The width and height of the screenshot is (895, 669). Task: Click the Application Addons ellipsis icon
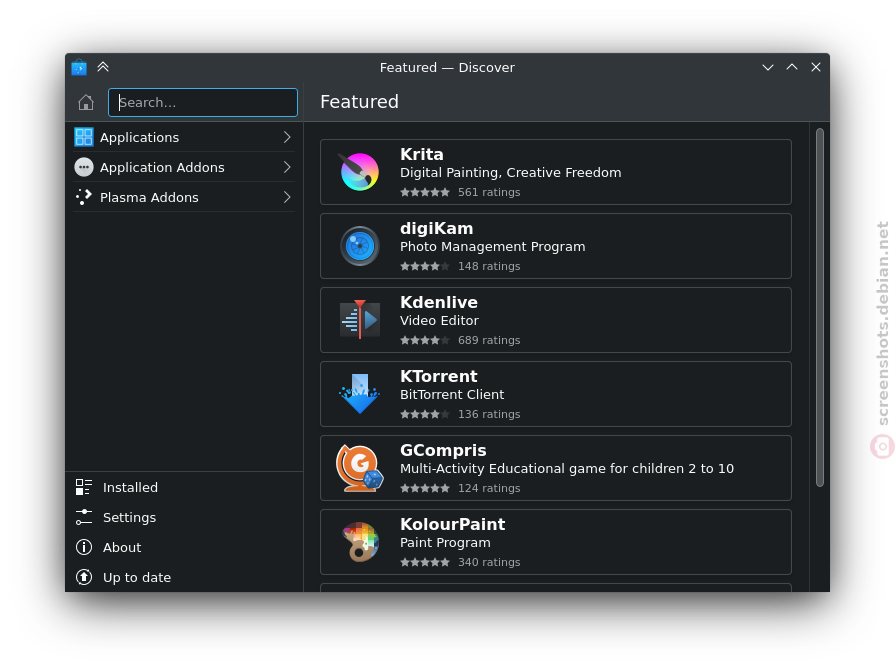(x=84, y=167)
